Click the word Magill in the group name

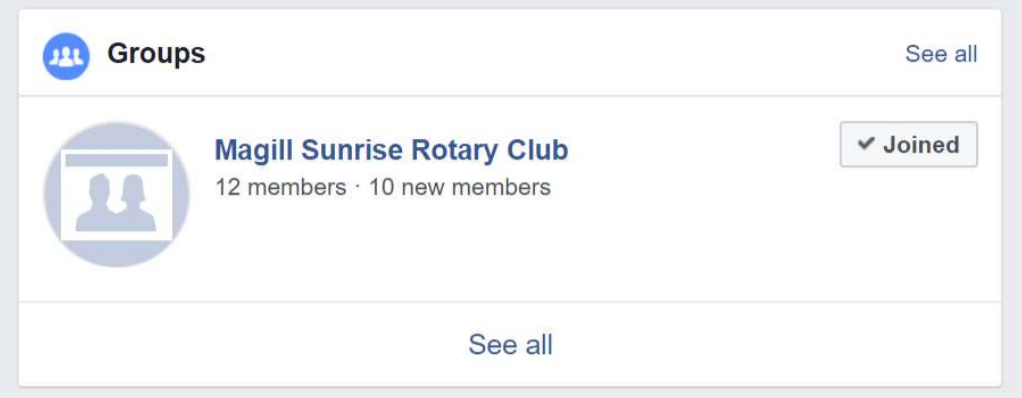click(x=254, y=150)
